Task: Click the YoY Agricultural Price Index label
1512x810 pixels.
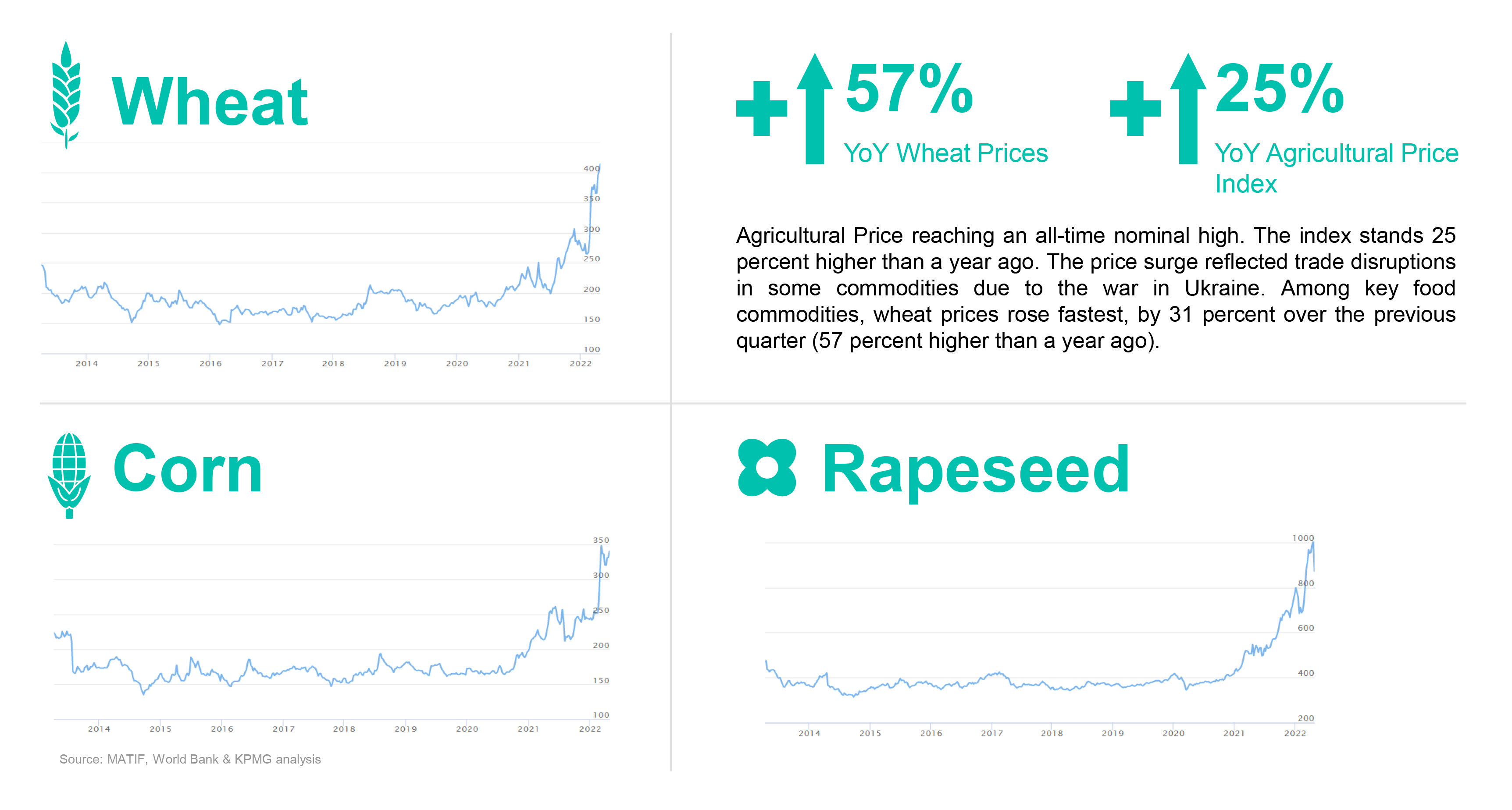Action: (x=1336, y=168)
